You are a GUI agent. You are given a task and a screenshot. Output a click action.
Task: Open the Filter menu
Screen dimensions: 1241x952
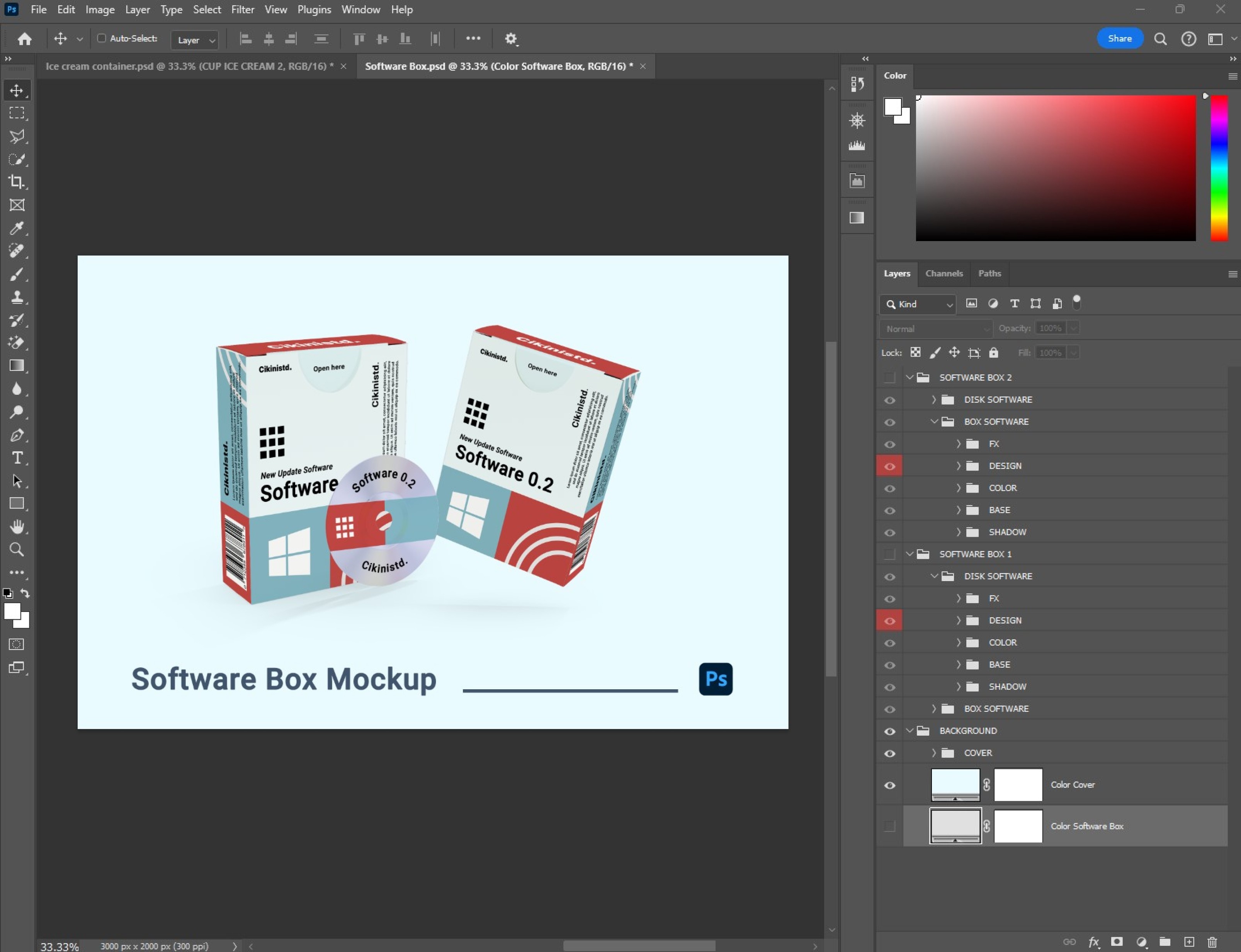243,10
